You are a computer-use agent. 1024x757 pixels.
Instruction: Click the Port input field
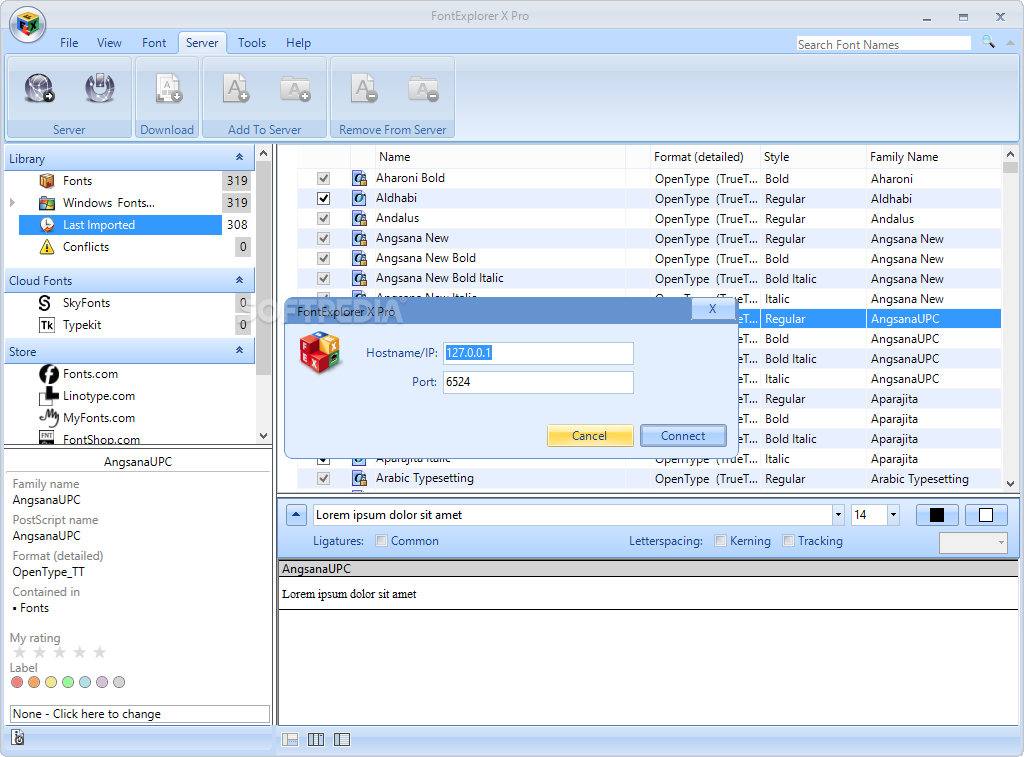(538, 382)
